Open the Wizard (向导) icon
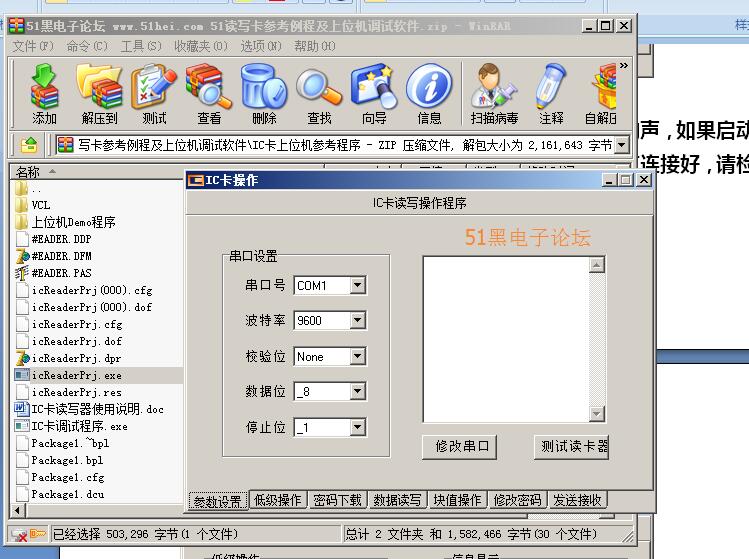This screenshot has width=749, height=559. point(374,94)
